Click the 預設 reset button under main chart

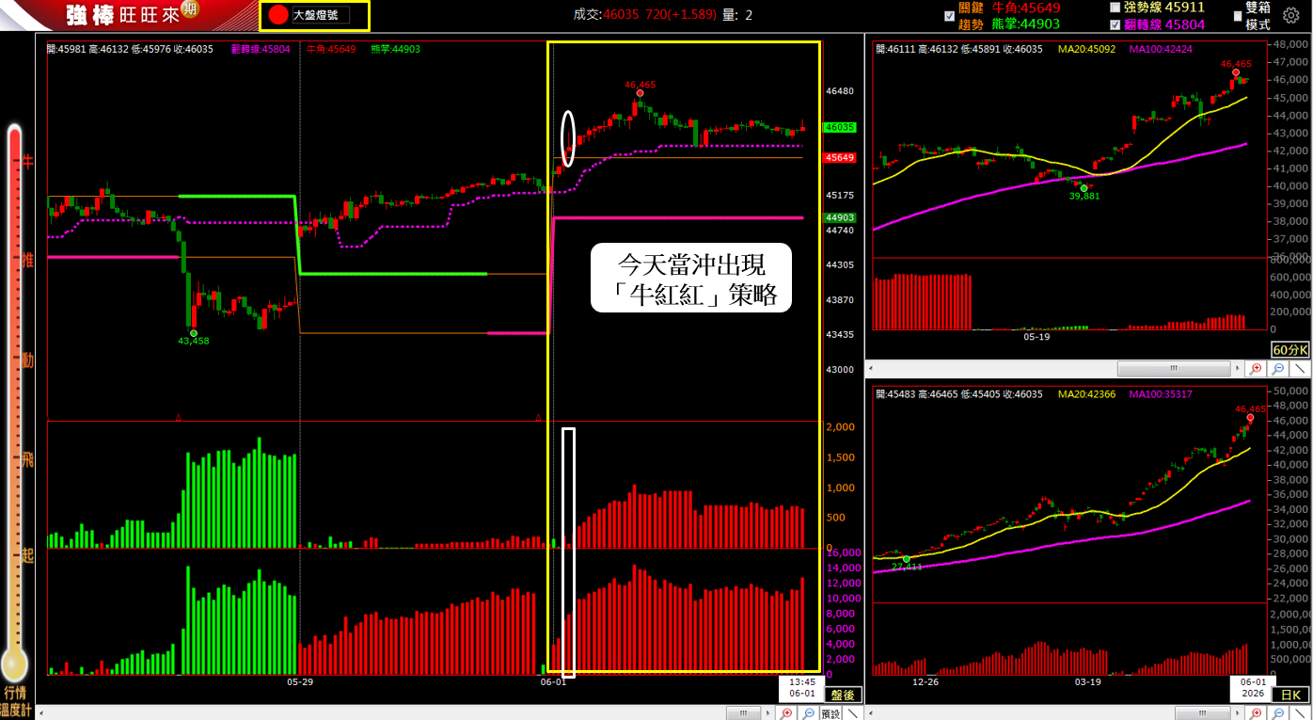(830, 713)
